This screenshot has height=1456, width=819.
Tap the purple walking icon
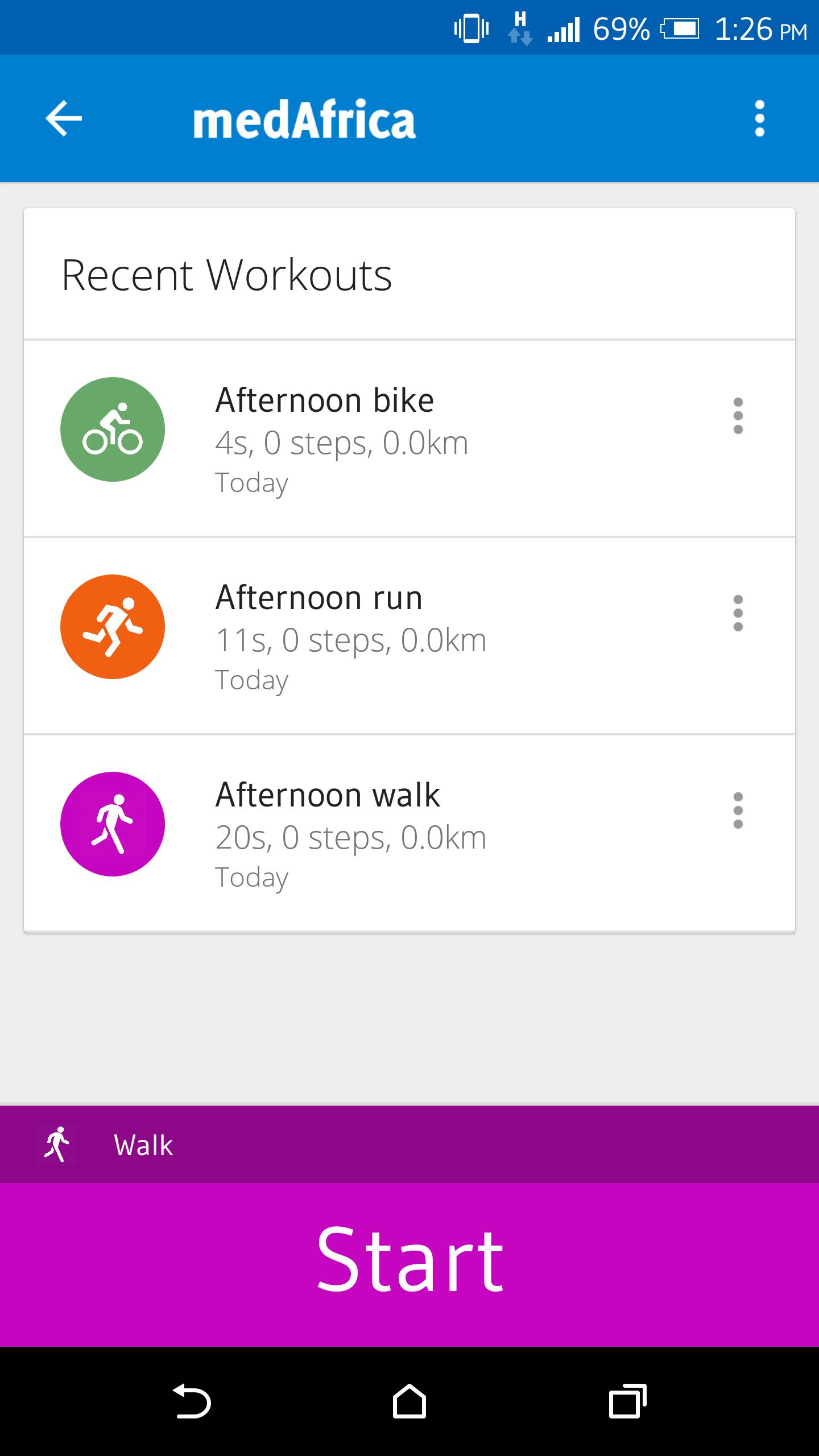coord(113,824)
